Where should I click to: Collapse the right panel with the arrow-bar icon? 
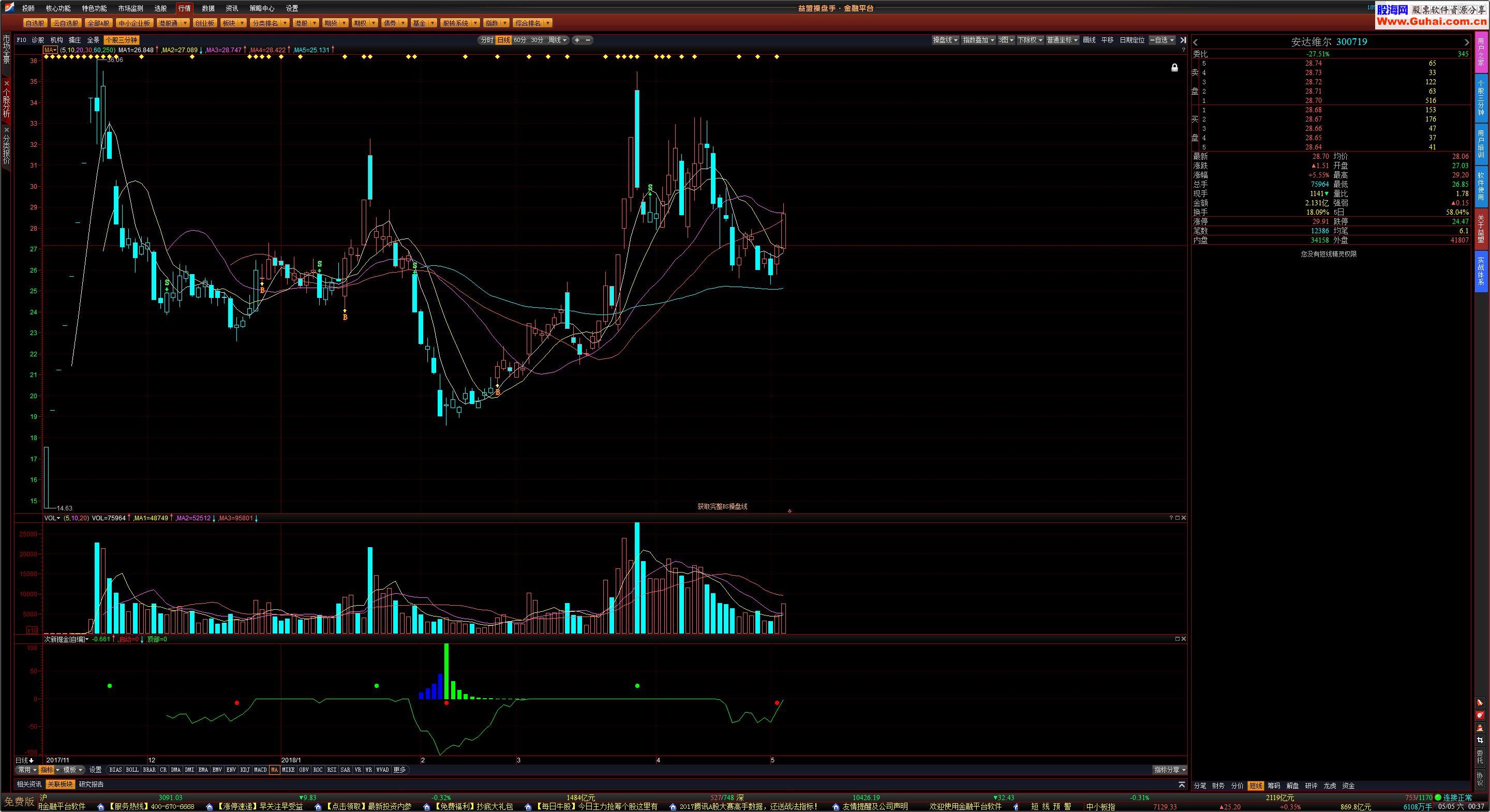1183,40
